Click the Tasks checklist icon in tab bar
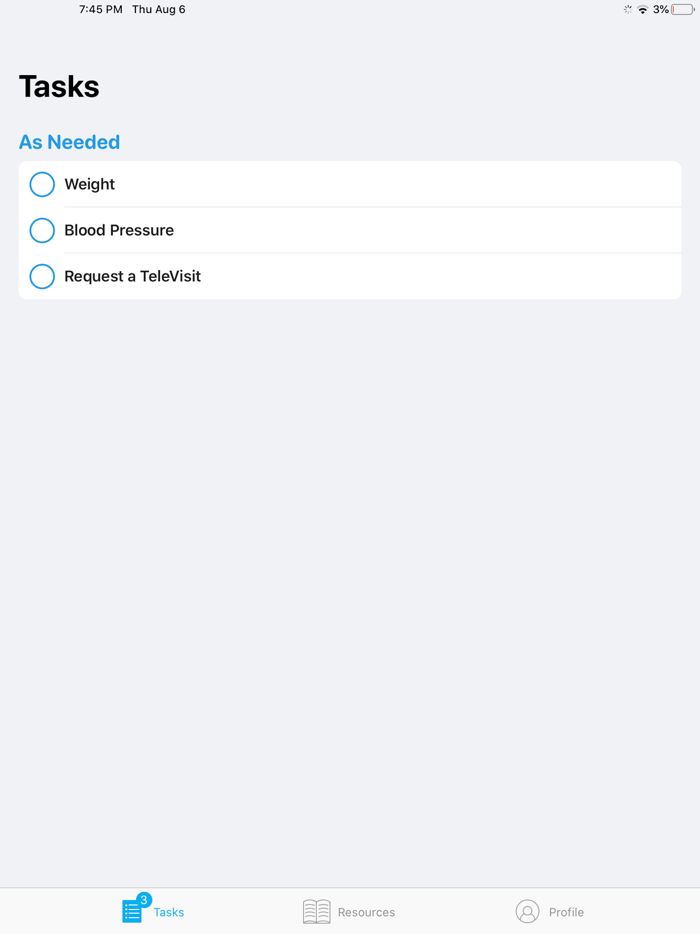 [x=132, y=912]
